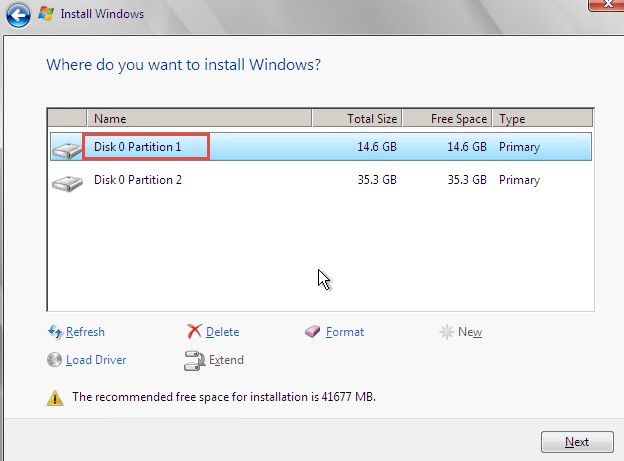Image resolution: width=624 pixels, height=461 pixels.
Task: Click the yellow warning triangle icon
Action: point(55,398)
